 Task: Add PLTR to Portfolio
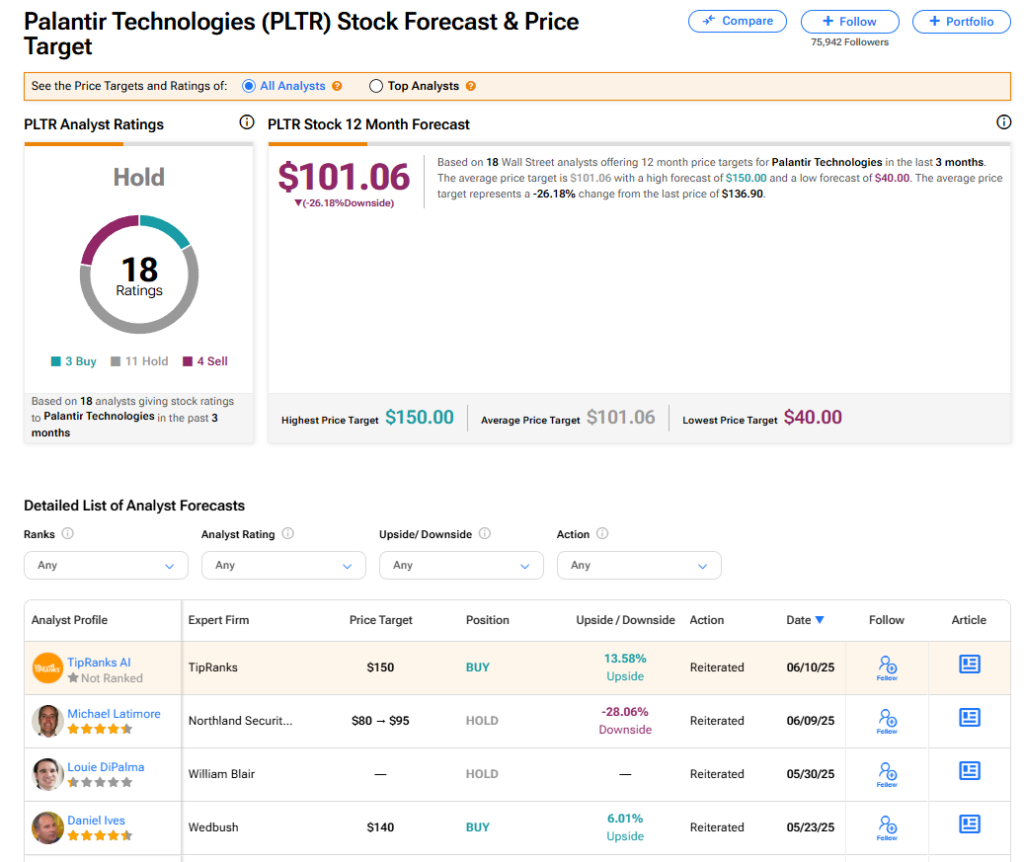[x=961, y=22]
